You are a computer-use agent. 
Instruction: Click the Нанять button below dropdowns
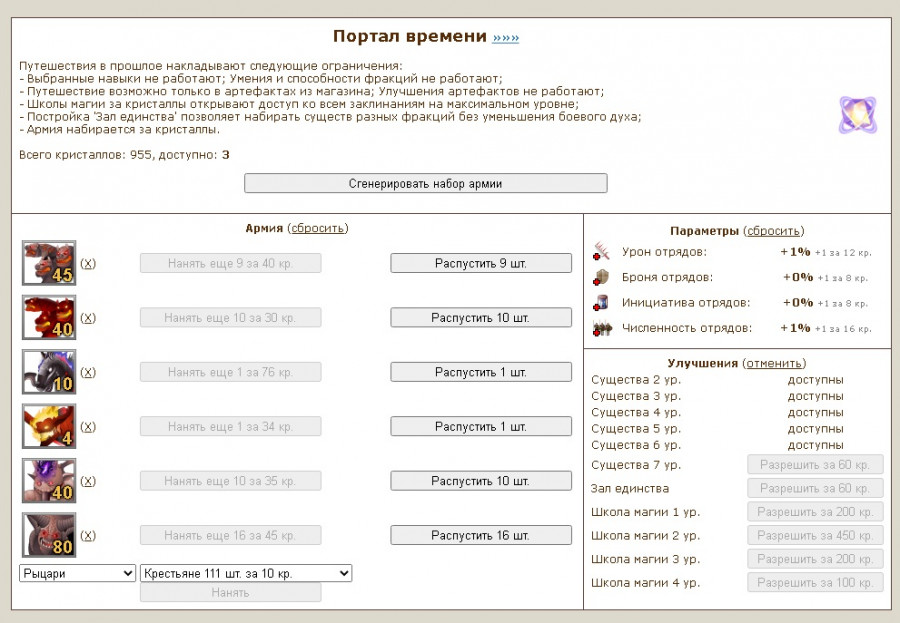click(231, 592)
